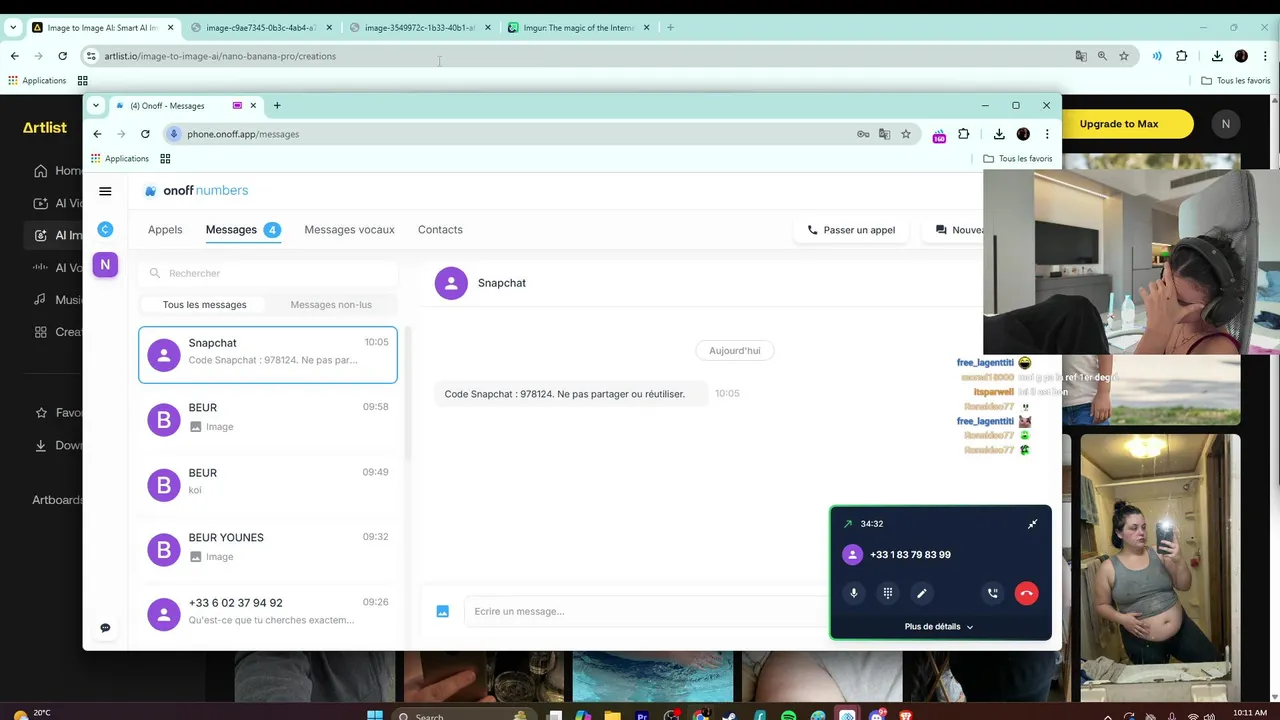Put the ongoing call on hold
Image resolution: width=1280 pixels, height=720 pixels.
click(x=992, y=593)
